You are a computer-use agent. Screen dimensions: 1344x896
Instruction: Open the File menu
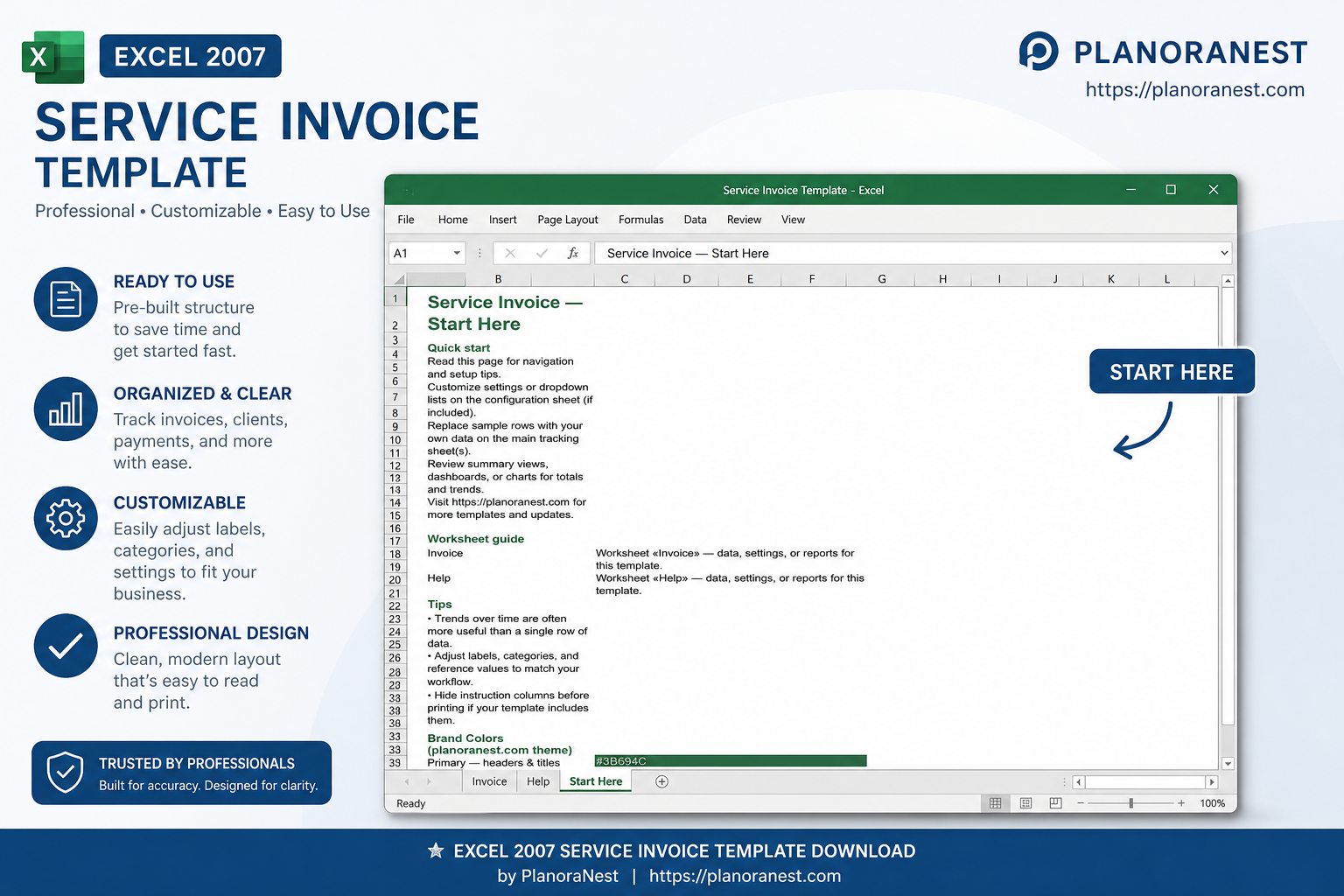coord(406,220)
